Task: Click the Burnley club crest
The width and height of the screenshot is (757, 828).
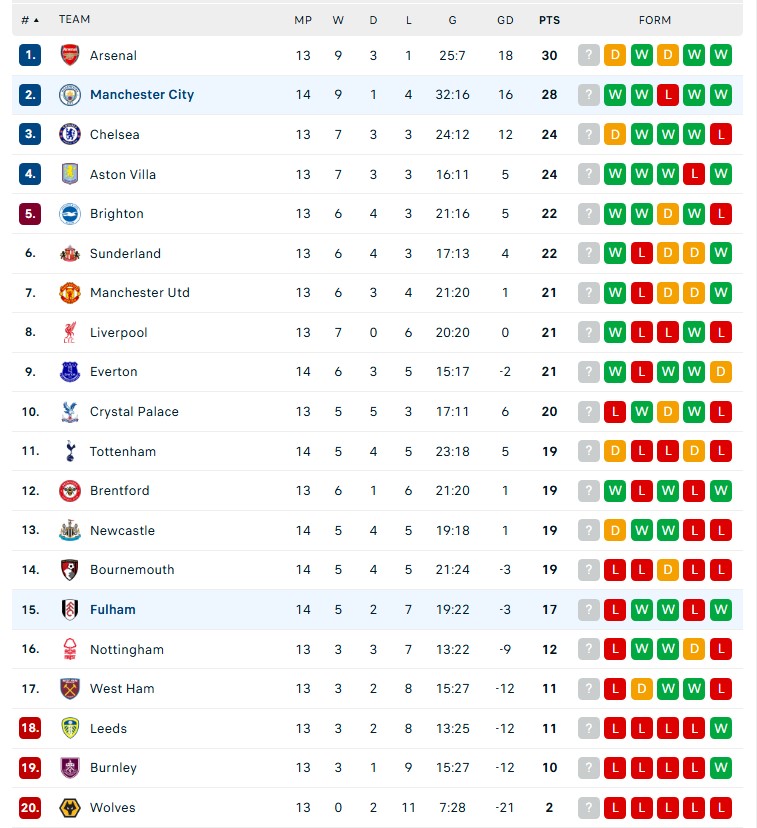Action: pyautogui.click(x=69, y=768)
